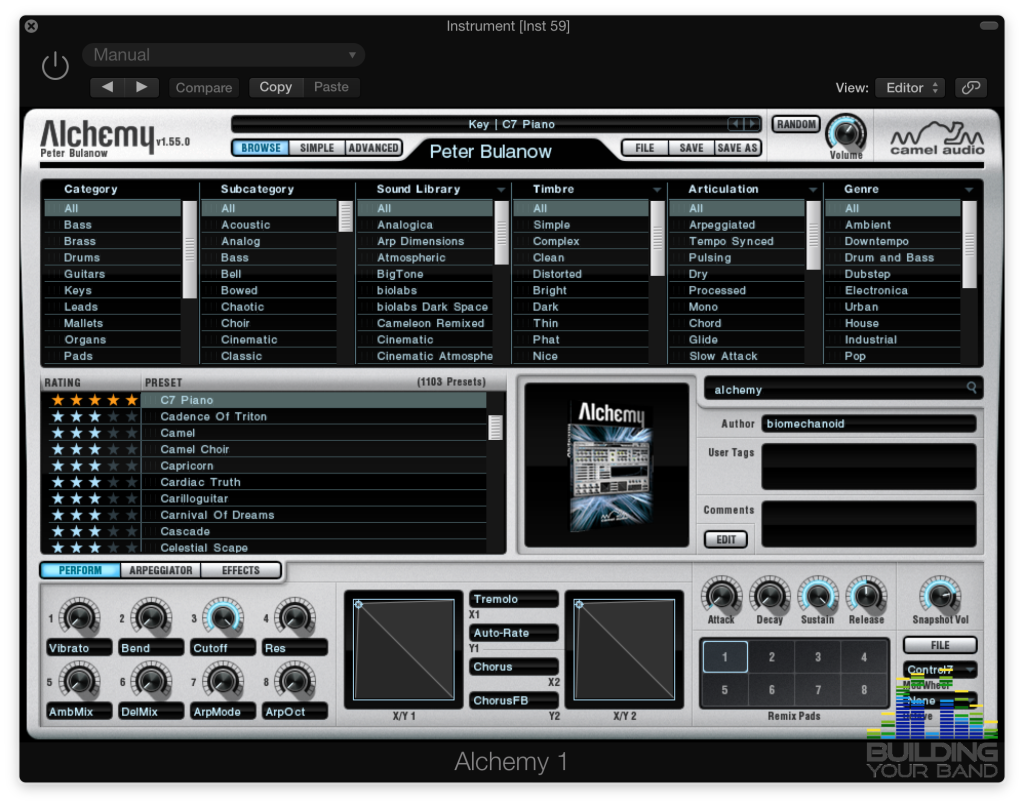The image size is (1024, 806).
Task: Select Distorted in the Timbre list
Action: (x=581, y=274)
